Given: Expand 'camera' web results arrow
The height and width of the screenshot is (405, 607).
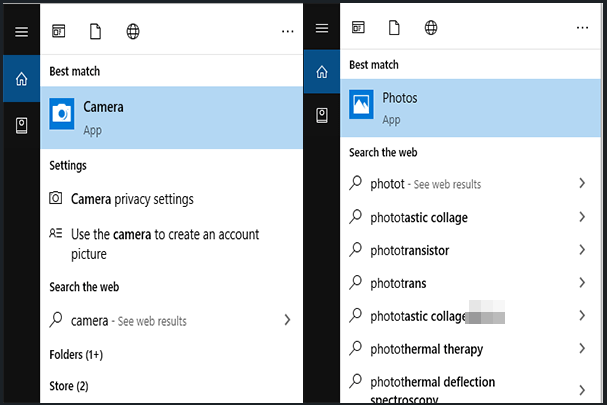Looking at the screenshot, I should pos(287,320).
